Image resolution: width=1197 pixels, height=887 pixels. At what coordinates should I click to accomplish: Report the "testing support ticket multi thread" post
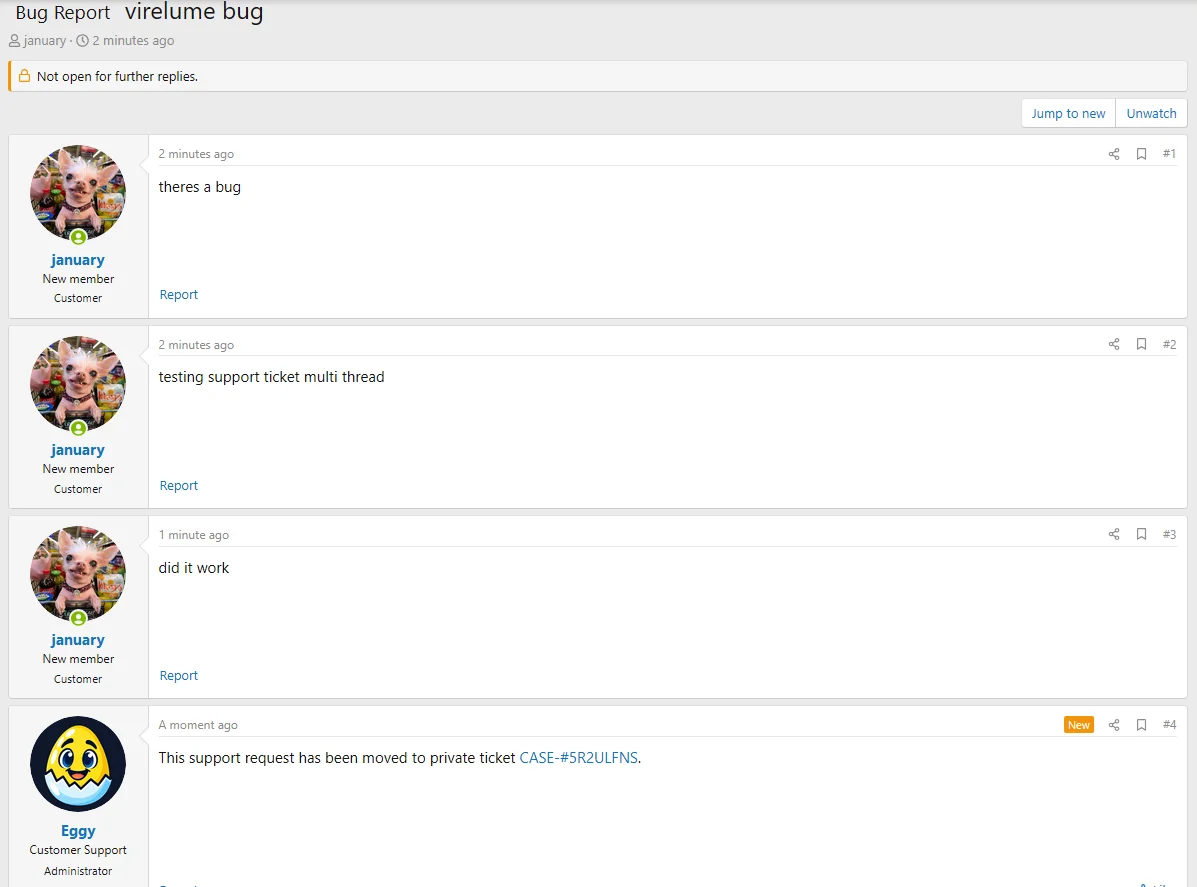pyautogui.click(x=179, y=485)
